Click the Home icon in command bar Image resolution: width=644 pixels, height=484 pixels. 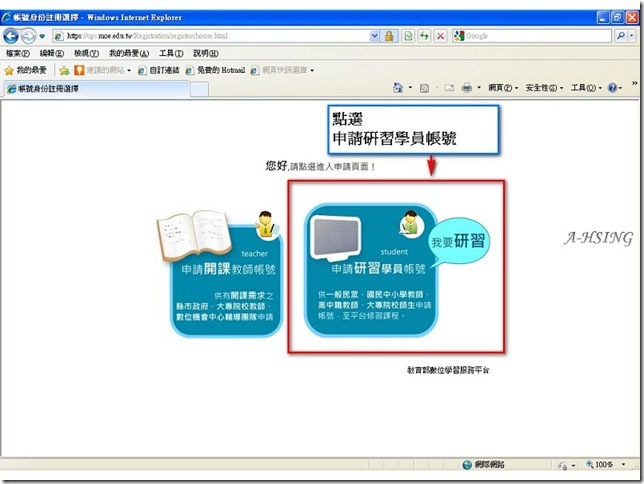(x=398, y=88)
